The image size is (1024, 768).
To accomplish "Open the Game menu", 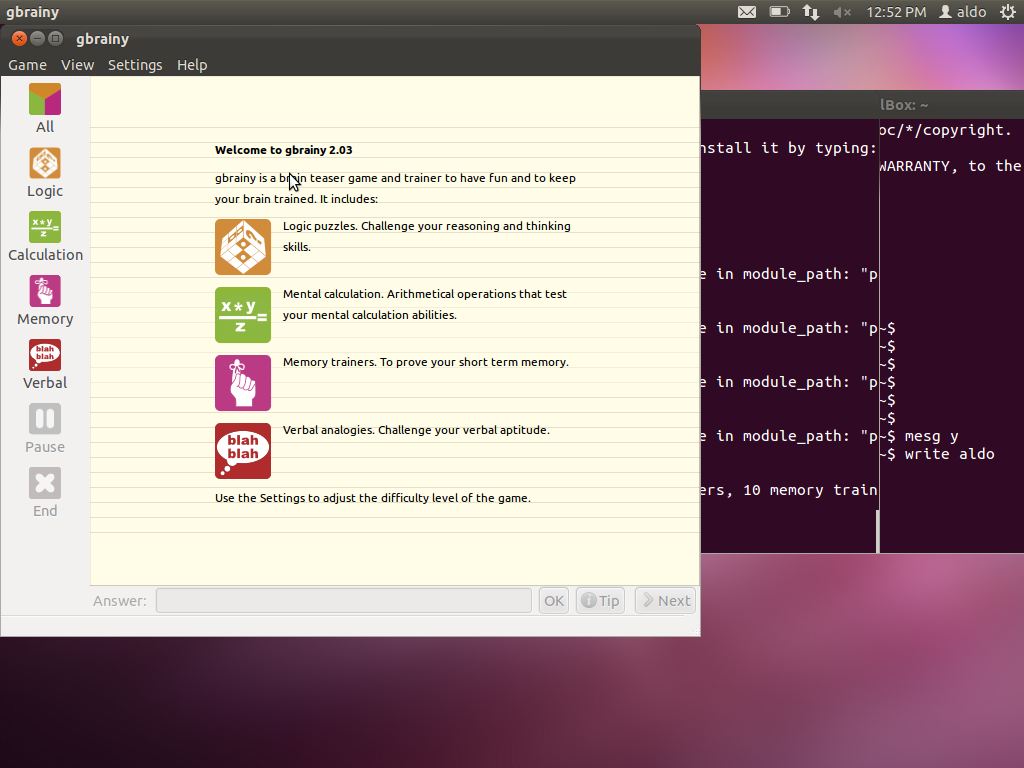I will pyautogui.click(x=26, y=64).
